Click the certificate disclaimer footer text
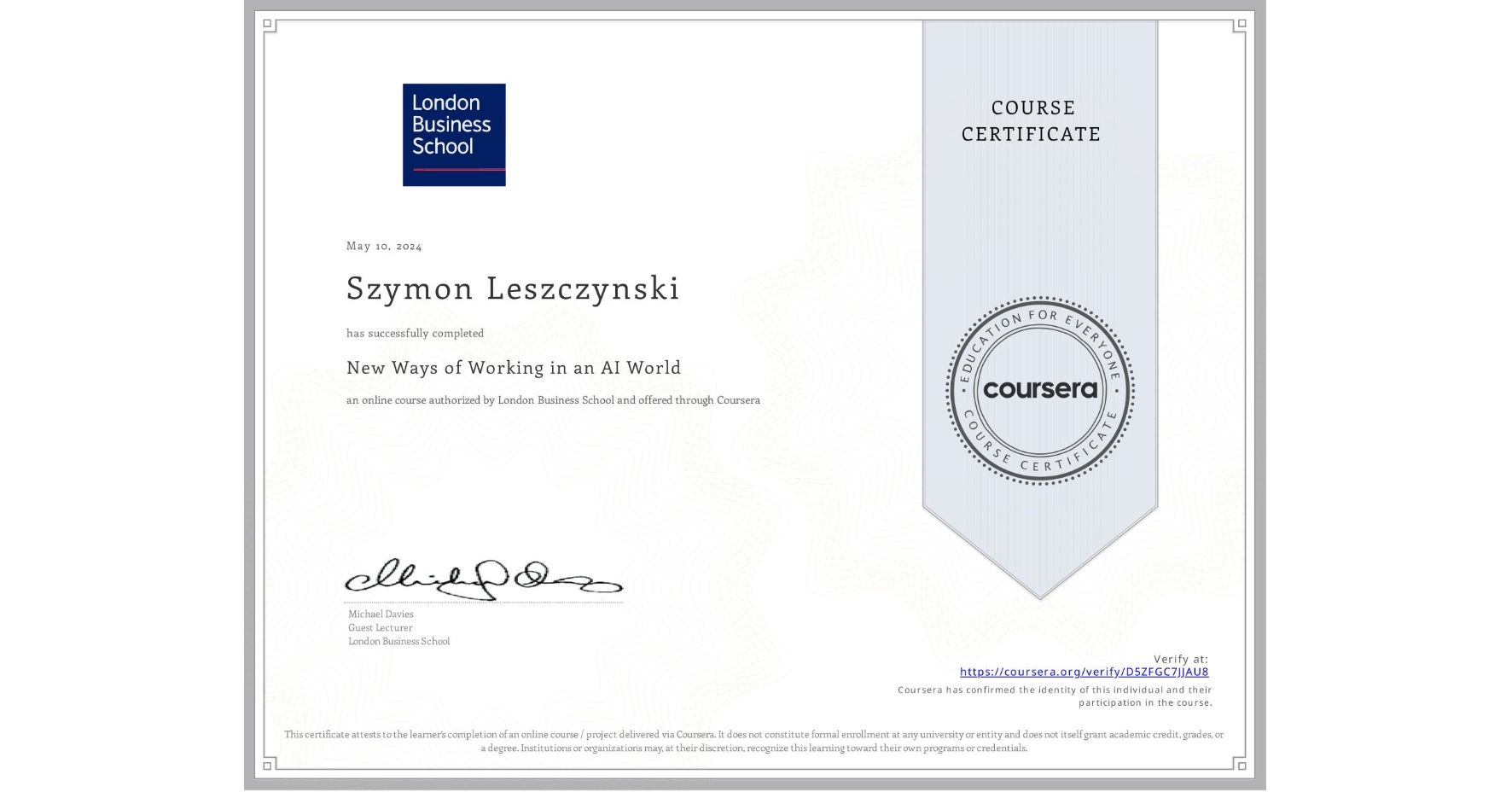1512x792 pixels. (754, 741)
